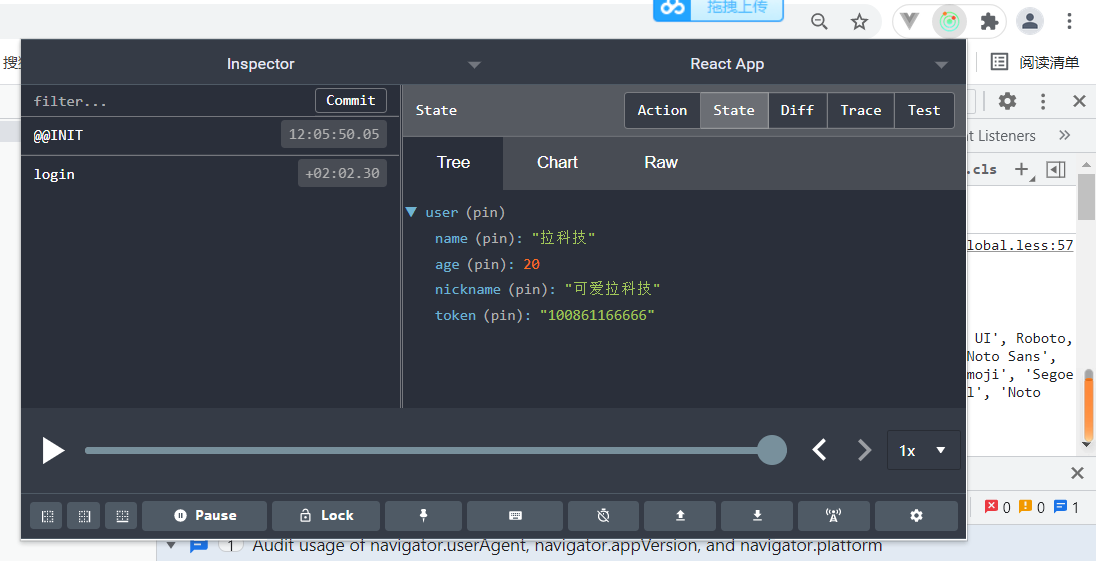Viewport: 1096px width, 561px height.
Task: Click the age value 20
Action: coord(531,264)
